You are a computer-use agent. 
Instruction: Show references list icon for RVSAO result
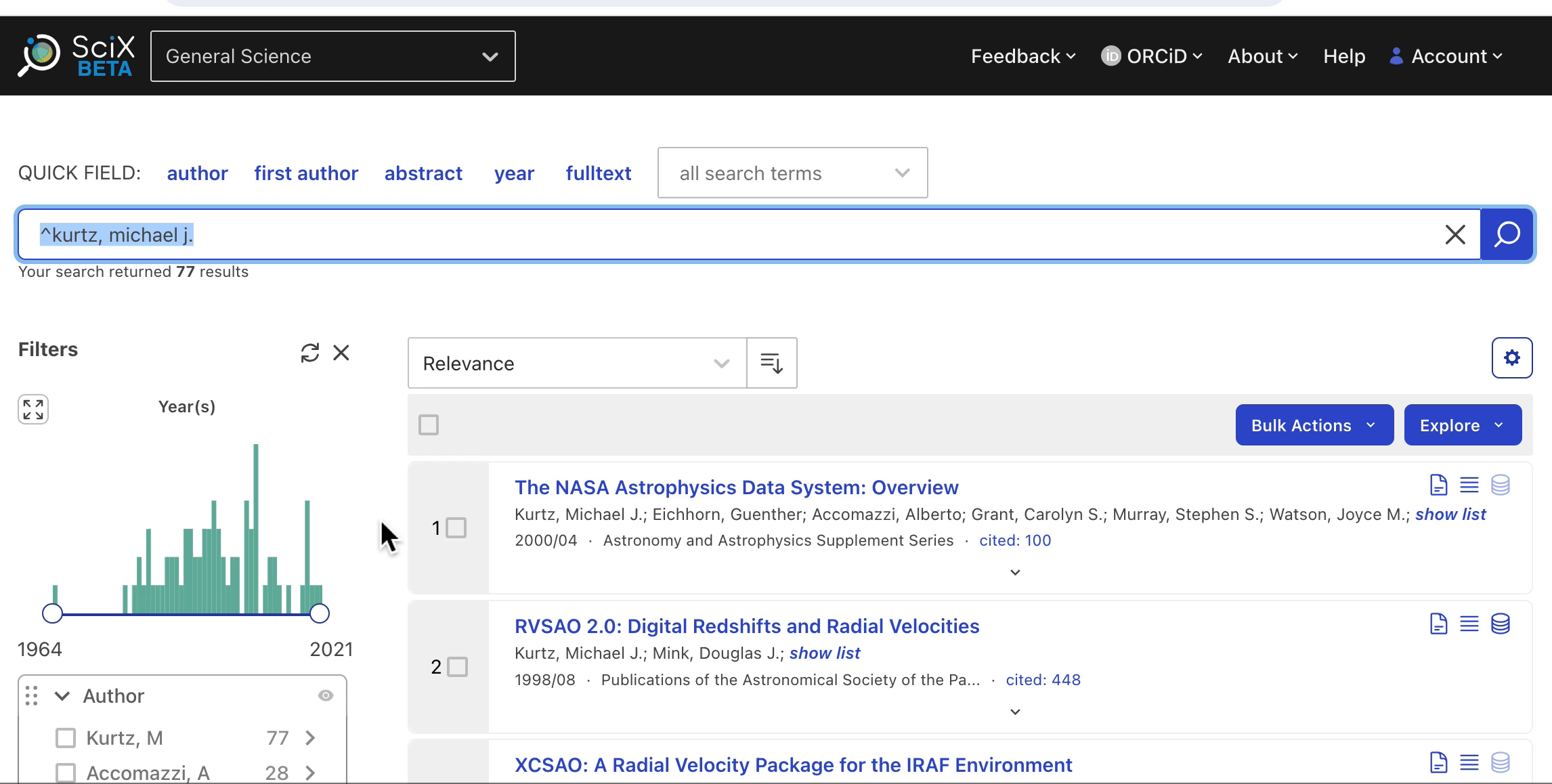pos(1469,624)
